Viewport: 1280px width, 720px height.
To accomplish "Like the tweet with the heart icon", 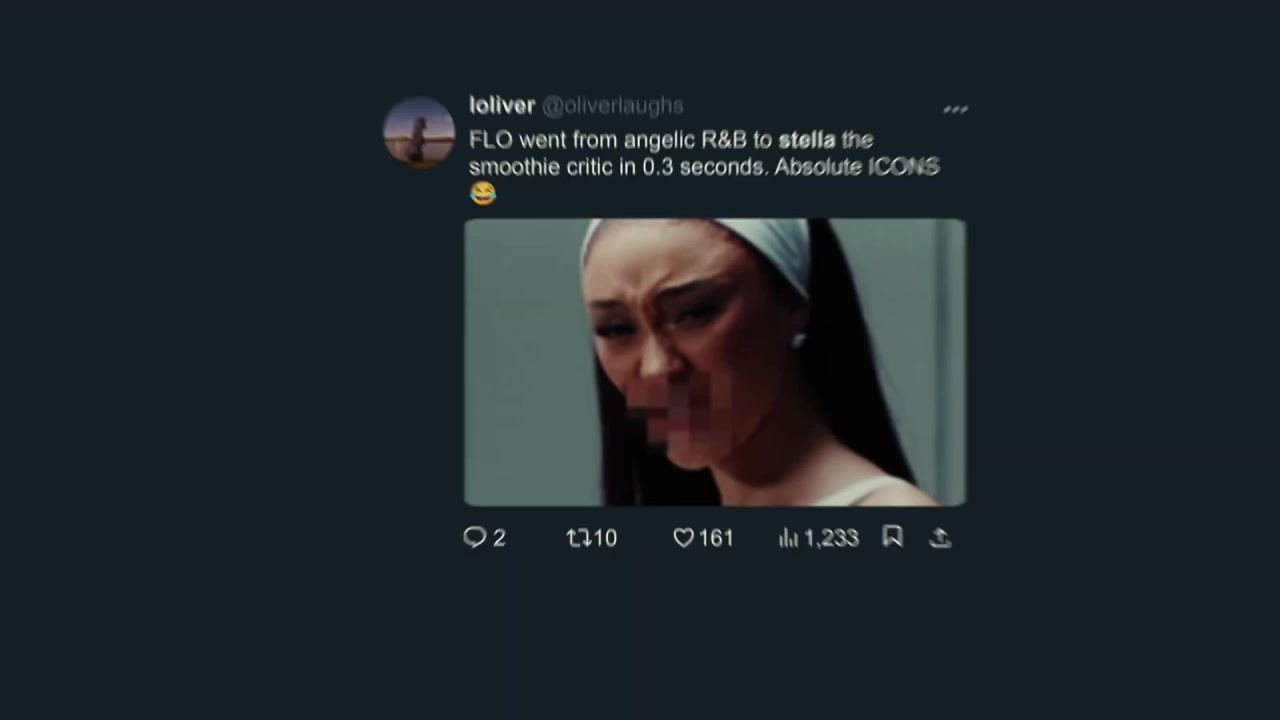I will pyautogui.click(x=684, y=538).
